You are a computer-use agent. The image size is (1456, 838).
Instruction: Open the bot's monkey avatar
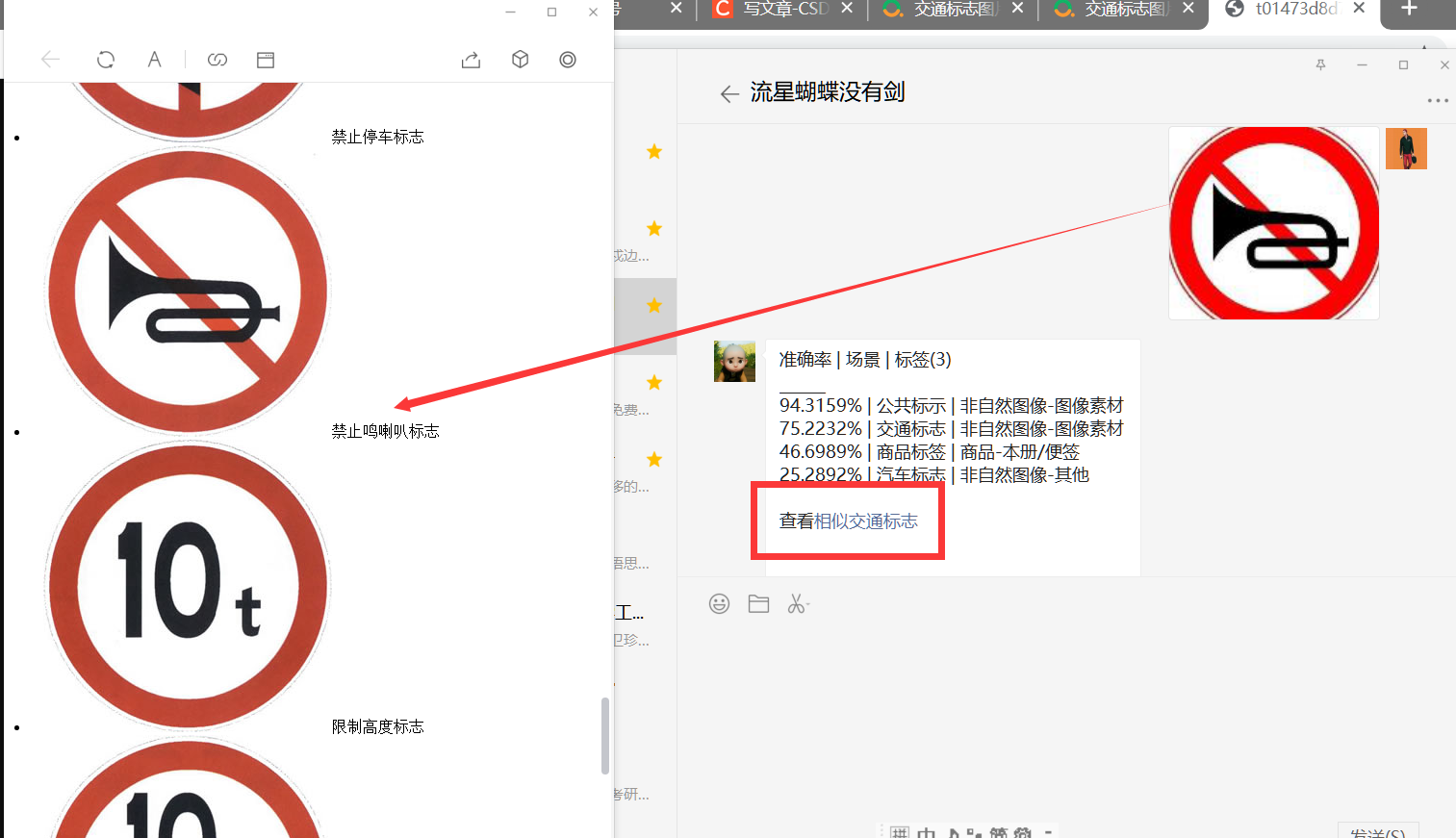(x=734, y=361)
